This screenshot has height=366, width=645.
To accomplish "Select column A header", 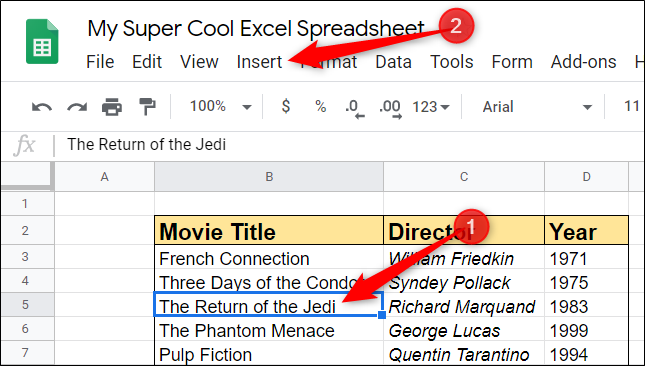I will point(104,177).
